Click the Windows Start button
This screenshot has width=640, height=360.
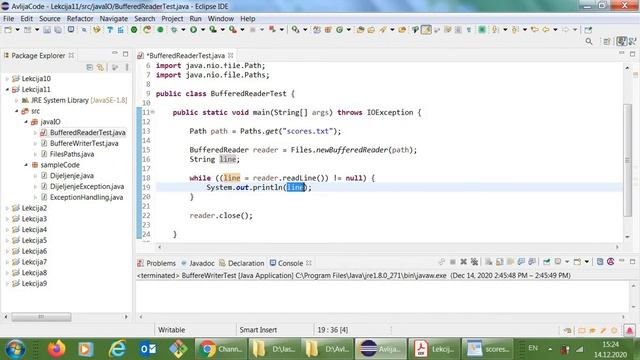(x=15, y=349)
